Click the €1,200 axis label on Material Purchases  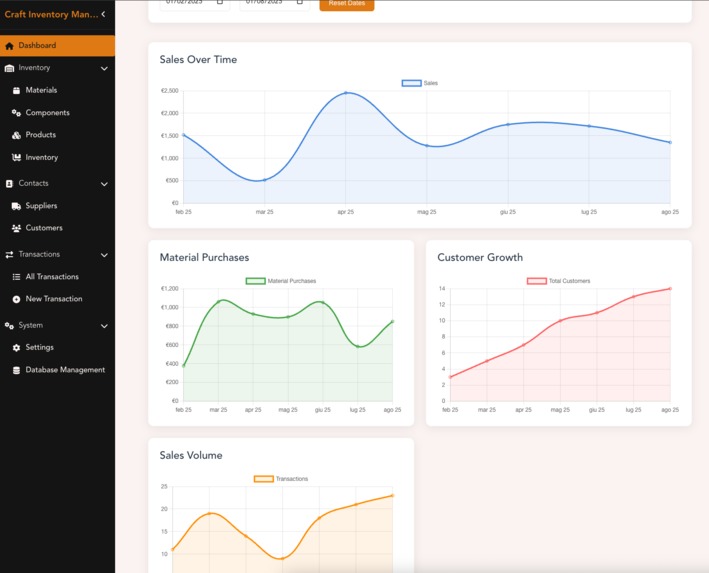point(170,289)
